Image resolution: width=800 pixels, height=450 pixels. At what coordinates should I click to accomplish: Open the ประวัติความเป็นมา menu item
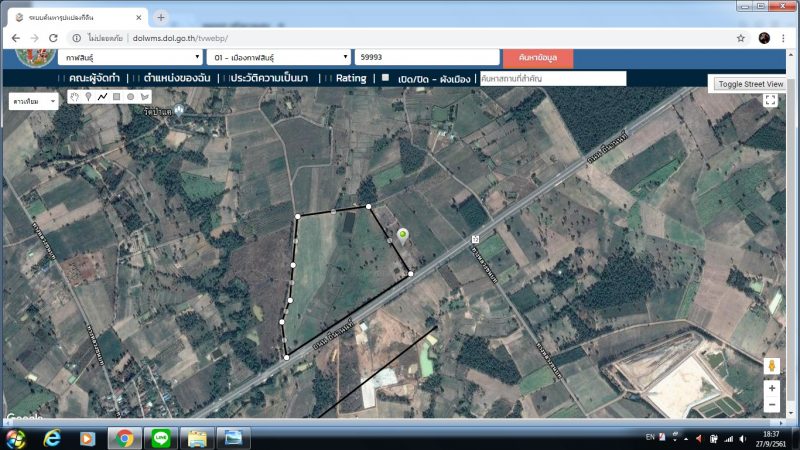click(268, 78)
